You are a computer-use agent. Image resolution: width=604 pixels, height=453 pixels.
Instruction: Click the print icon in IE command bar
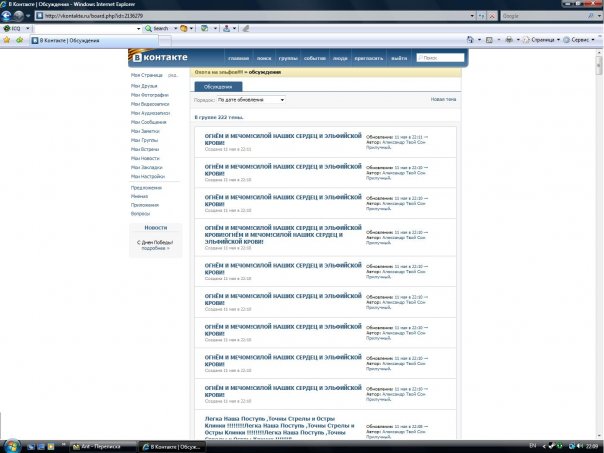[511, 40]
